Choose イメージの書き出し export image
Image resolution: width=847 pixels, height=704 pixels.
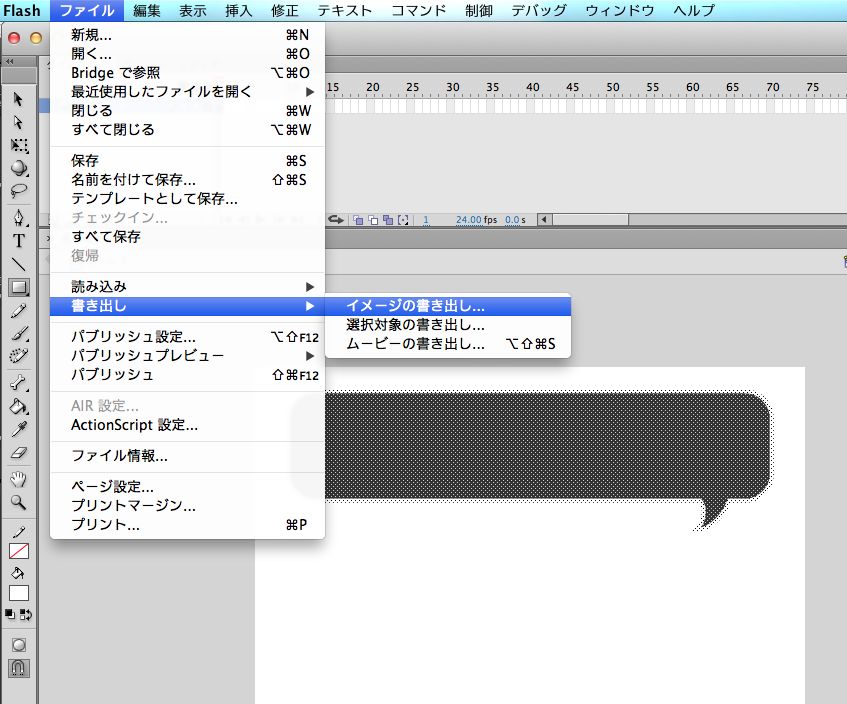(448, 306)
